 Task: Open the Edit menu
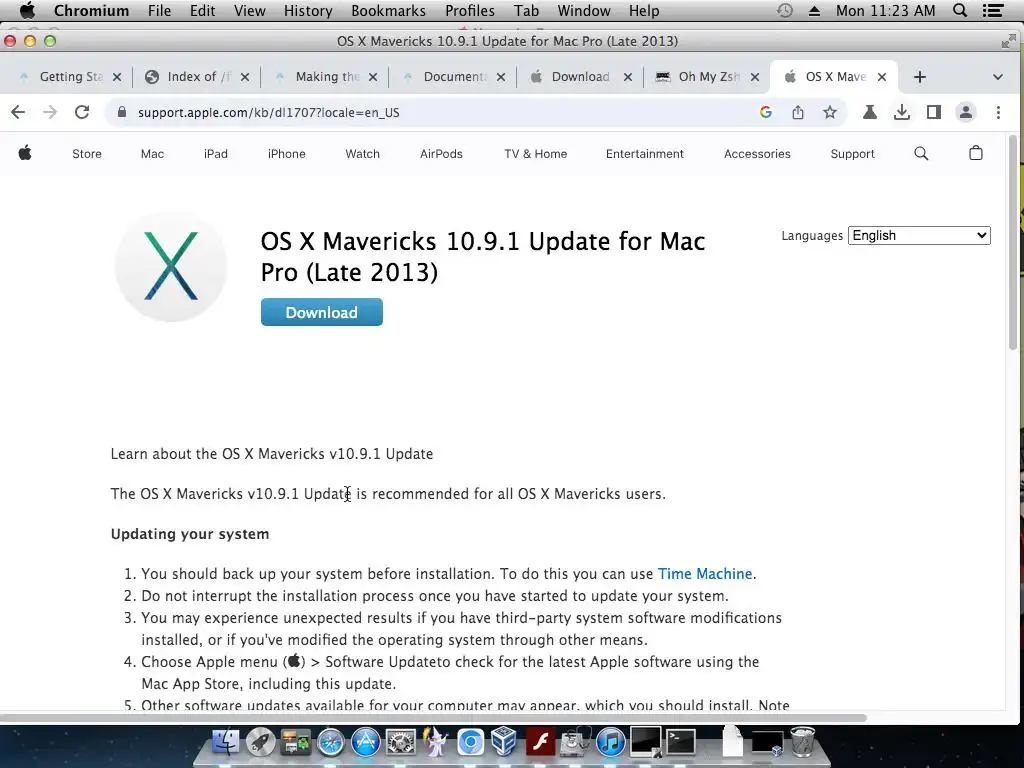[x=202, y=10]
